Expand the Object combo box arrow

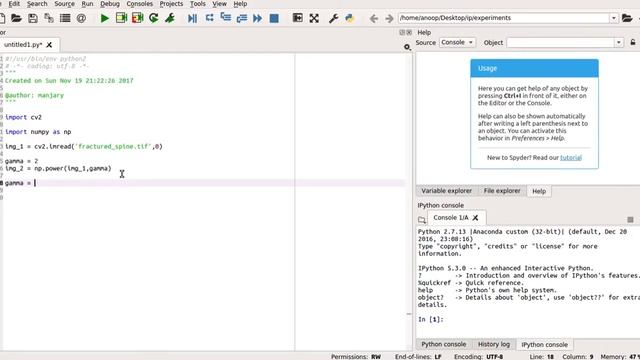(619, 42)
